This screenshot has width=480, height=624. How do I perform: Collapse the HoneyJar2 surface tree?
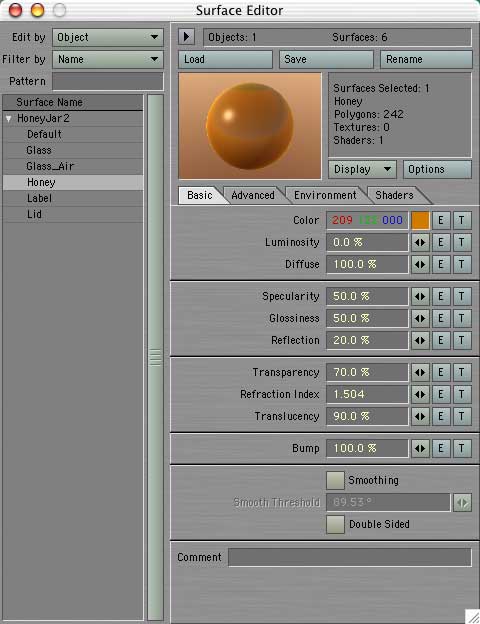(9, 119)
